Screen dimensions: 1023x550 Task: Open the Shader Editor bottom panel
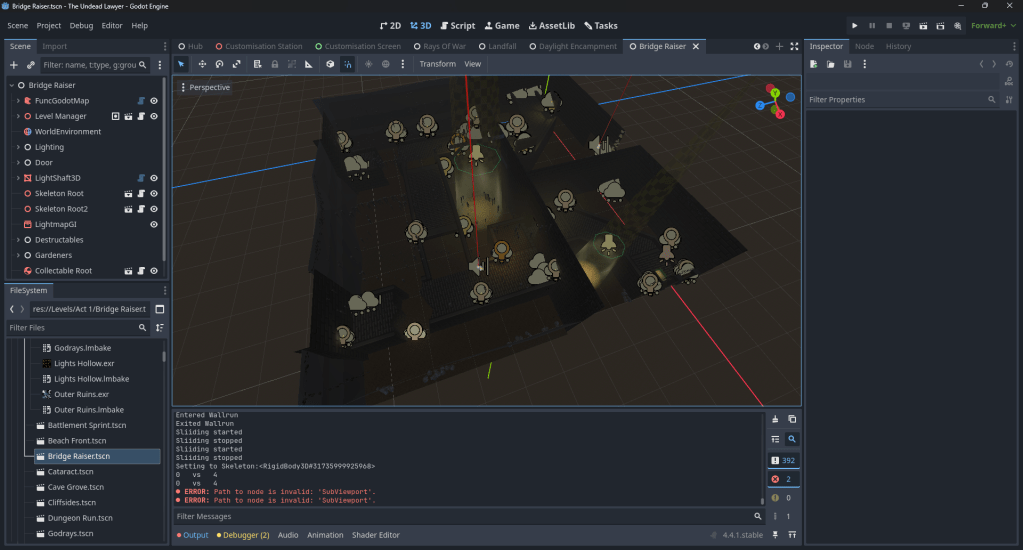(x=375, y=535)
